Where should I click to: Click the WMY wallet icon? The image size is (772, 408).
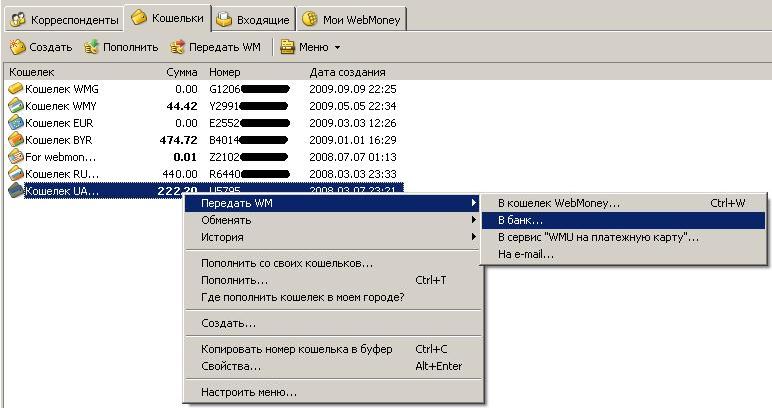[16, 106]
